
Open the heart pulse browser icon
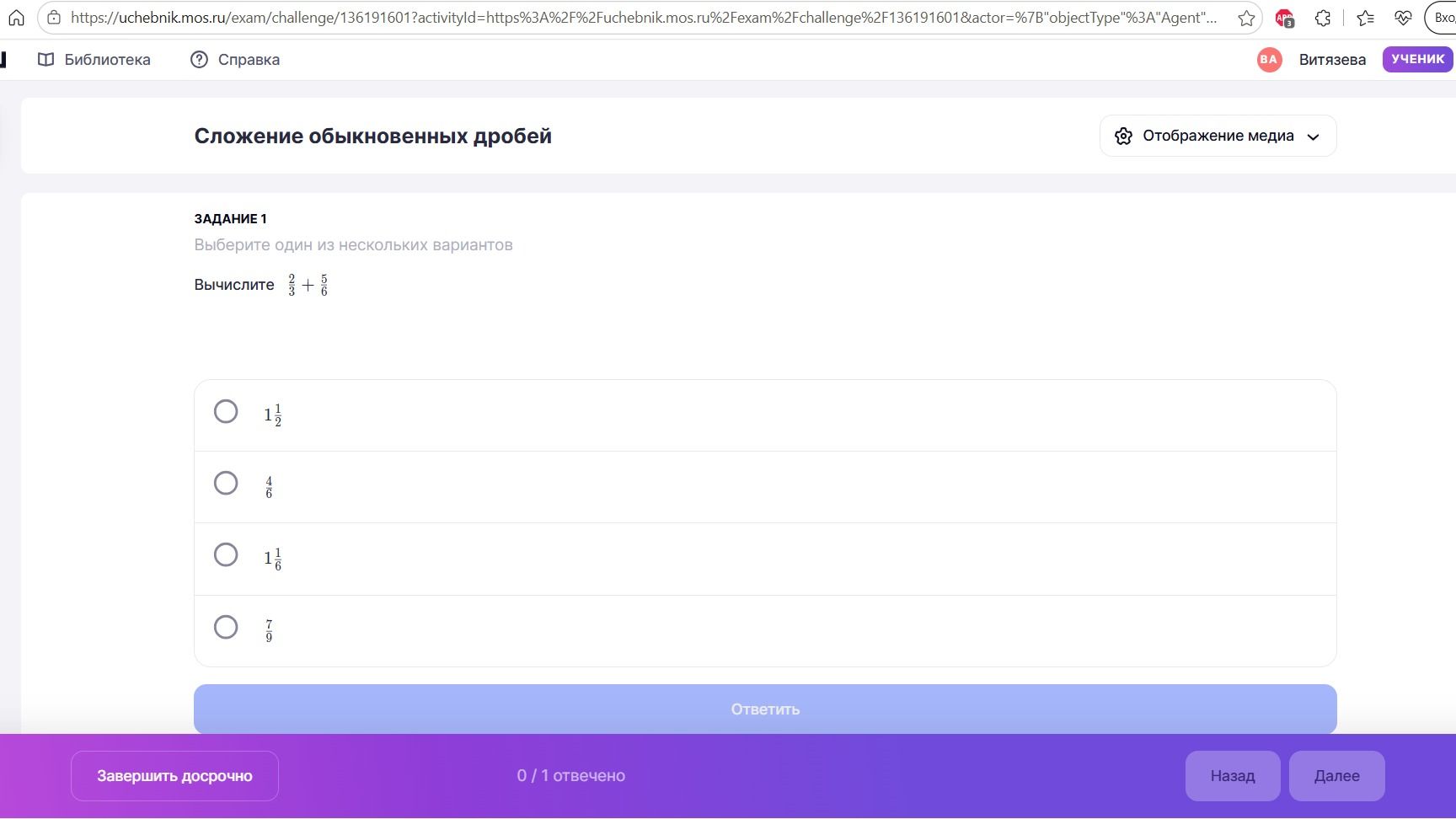tap(1403, 18)
